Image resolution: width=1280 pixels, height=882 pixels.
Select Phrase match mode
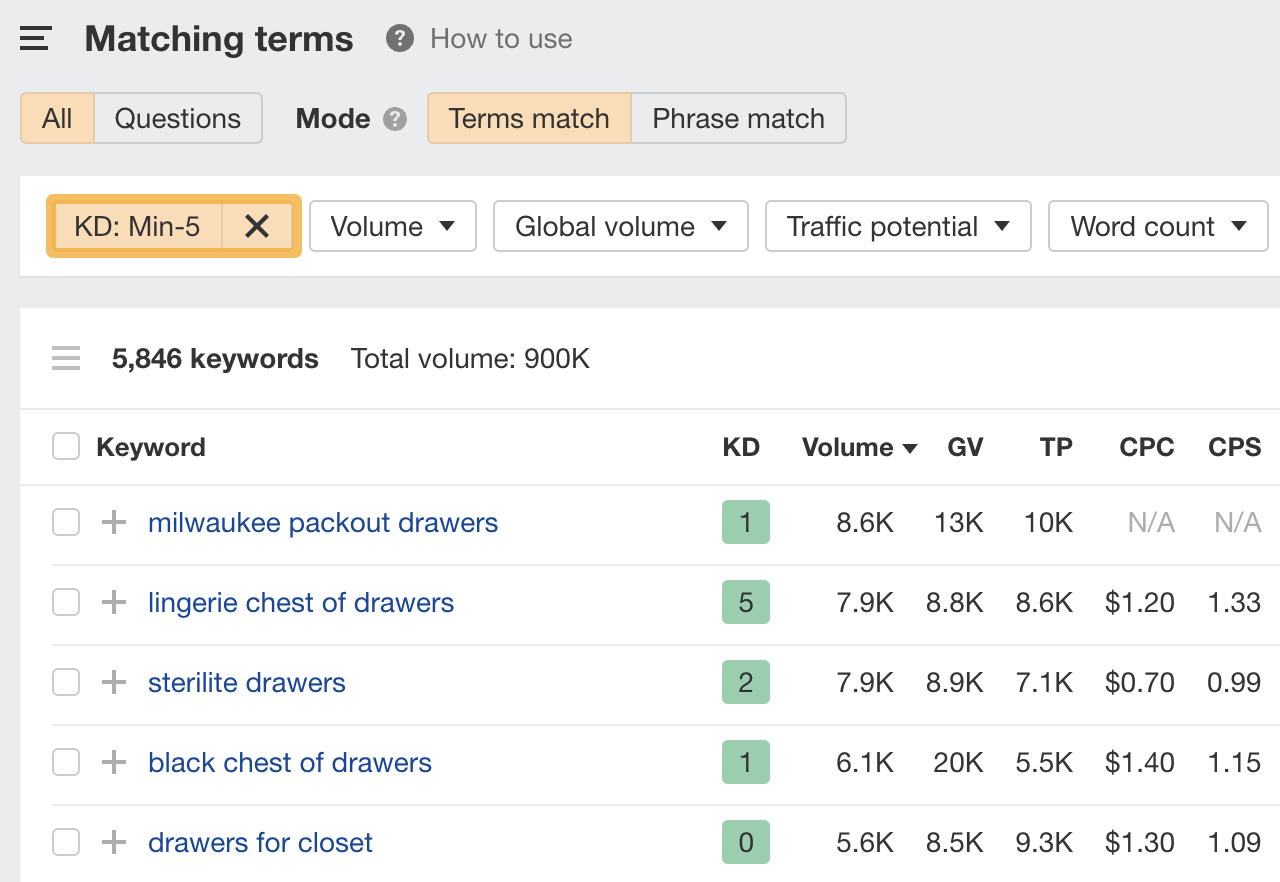click(x=738, y=118)
